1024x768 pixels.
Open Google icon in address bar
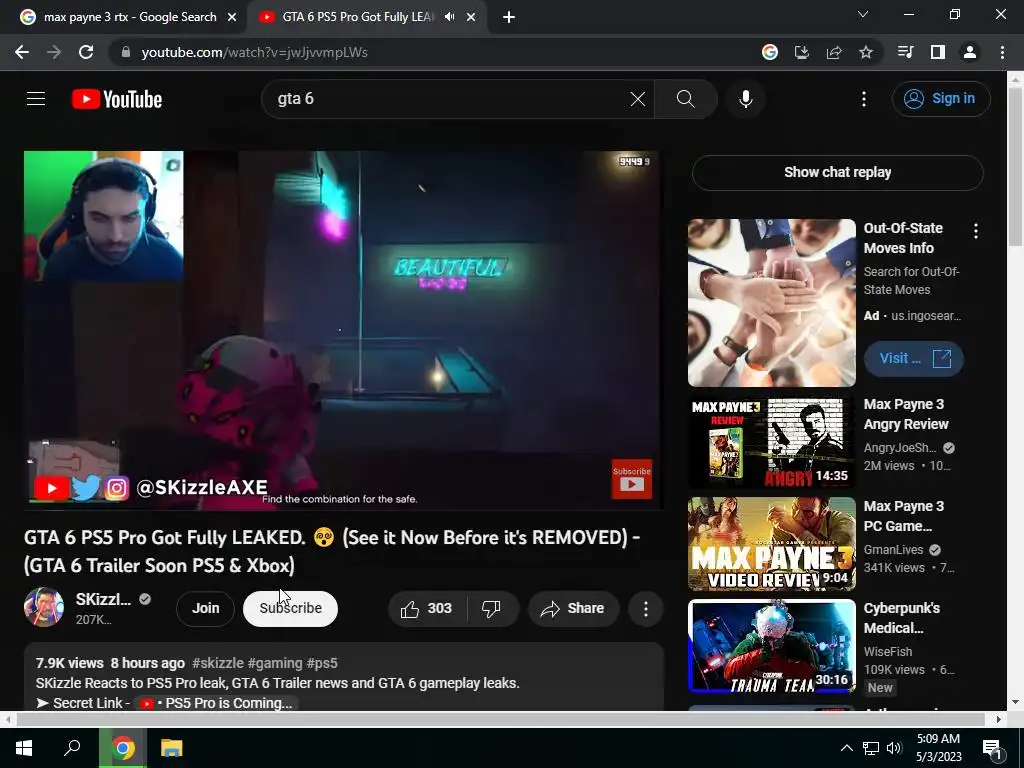point(769,52)
